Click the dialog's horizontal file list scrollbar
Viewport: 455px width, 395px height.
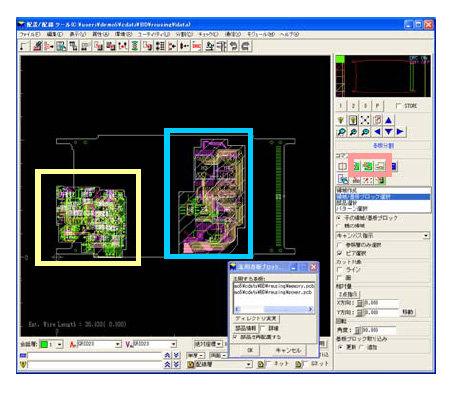point(274,309)
